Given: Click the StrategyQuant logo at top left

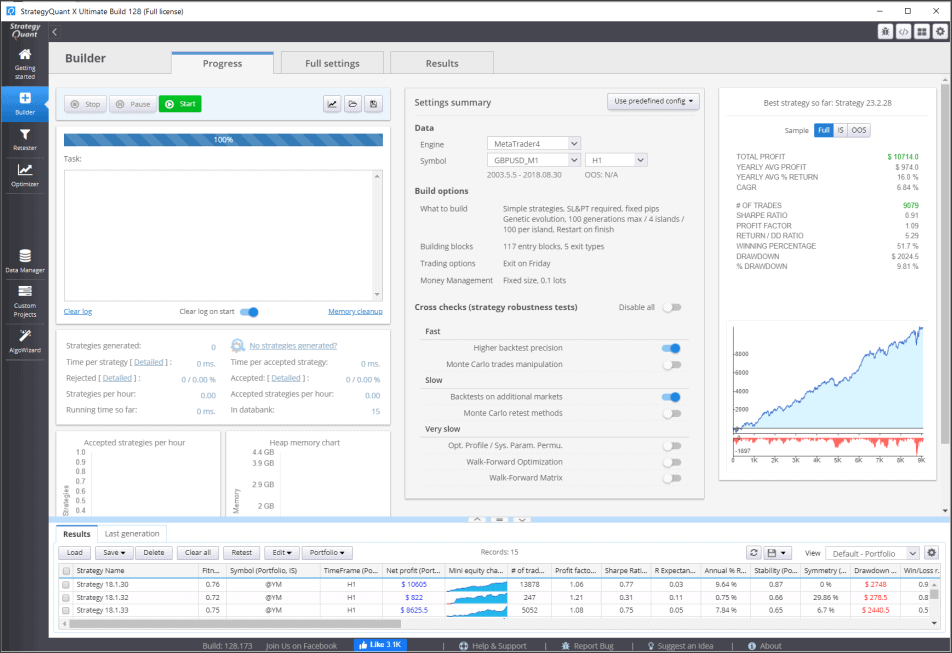Looking at the screenshot, I should (25, 30).
